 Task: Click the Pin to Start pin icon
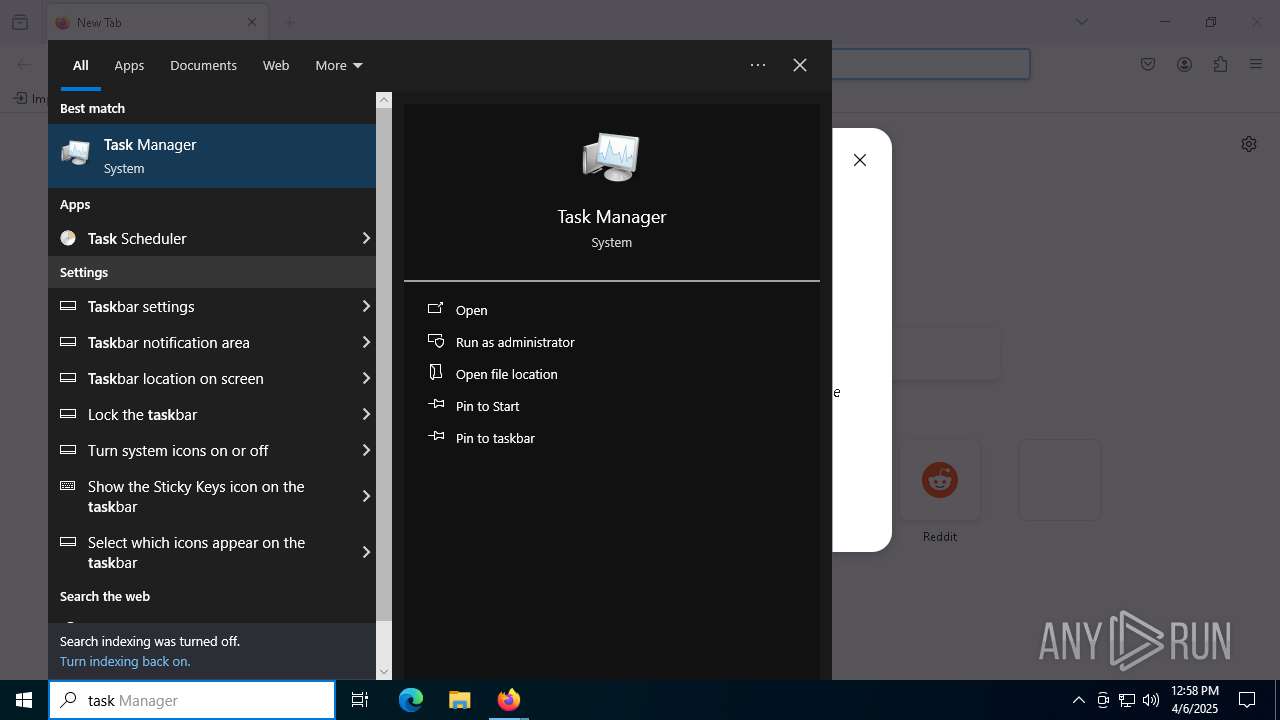pyautogui.click(x=436, y=405)
